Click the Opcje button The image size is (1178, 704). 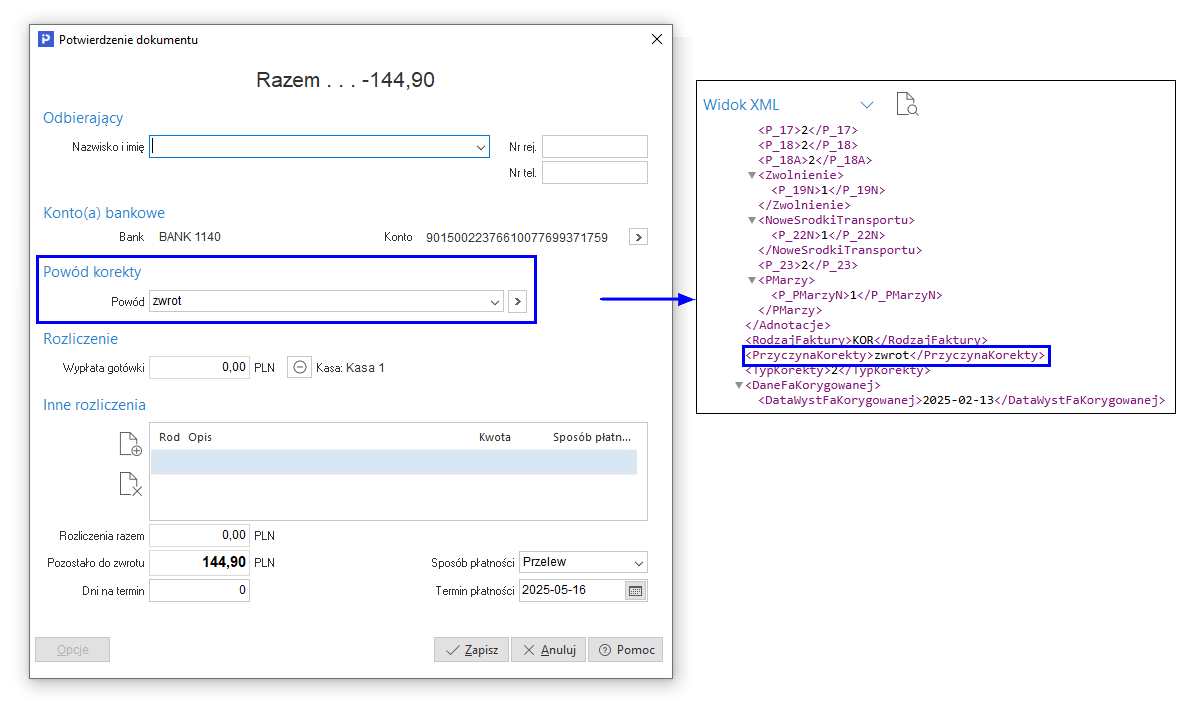[x=73, y=650]
